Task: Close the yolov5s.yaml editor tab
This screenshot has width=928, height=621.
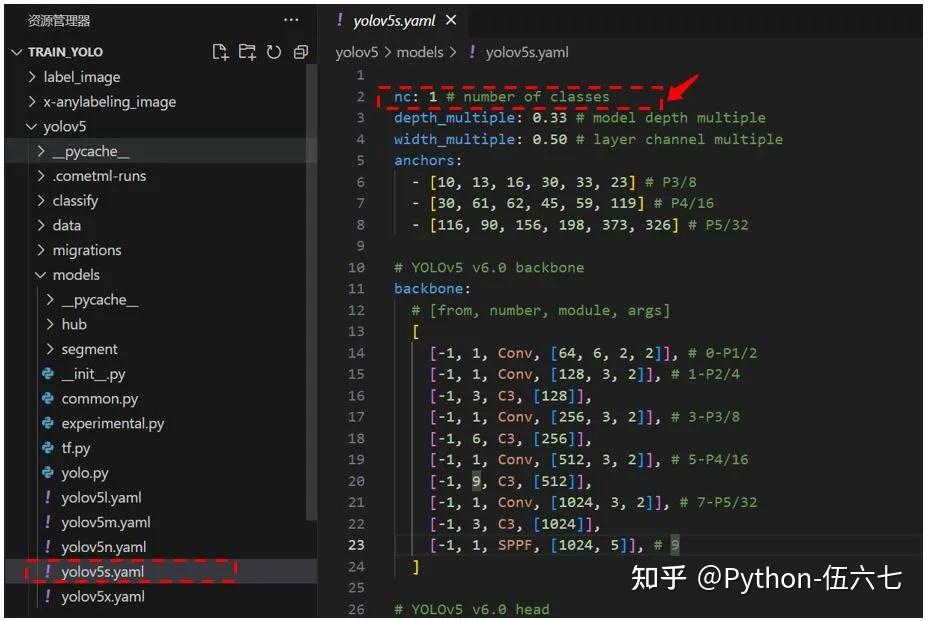Action: click(451, 20)
